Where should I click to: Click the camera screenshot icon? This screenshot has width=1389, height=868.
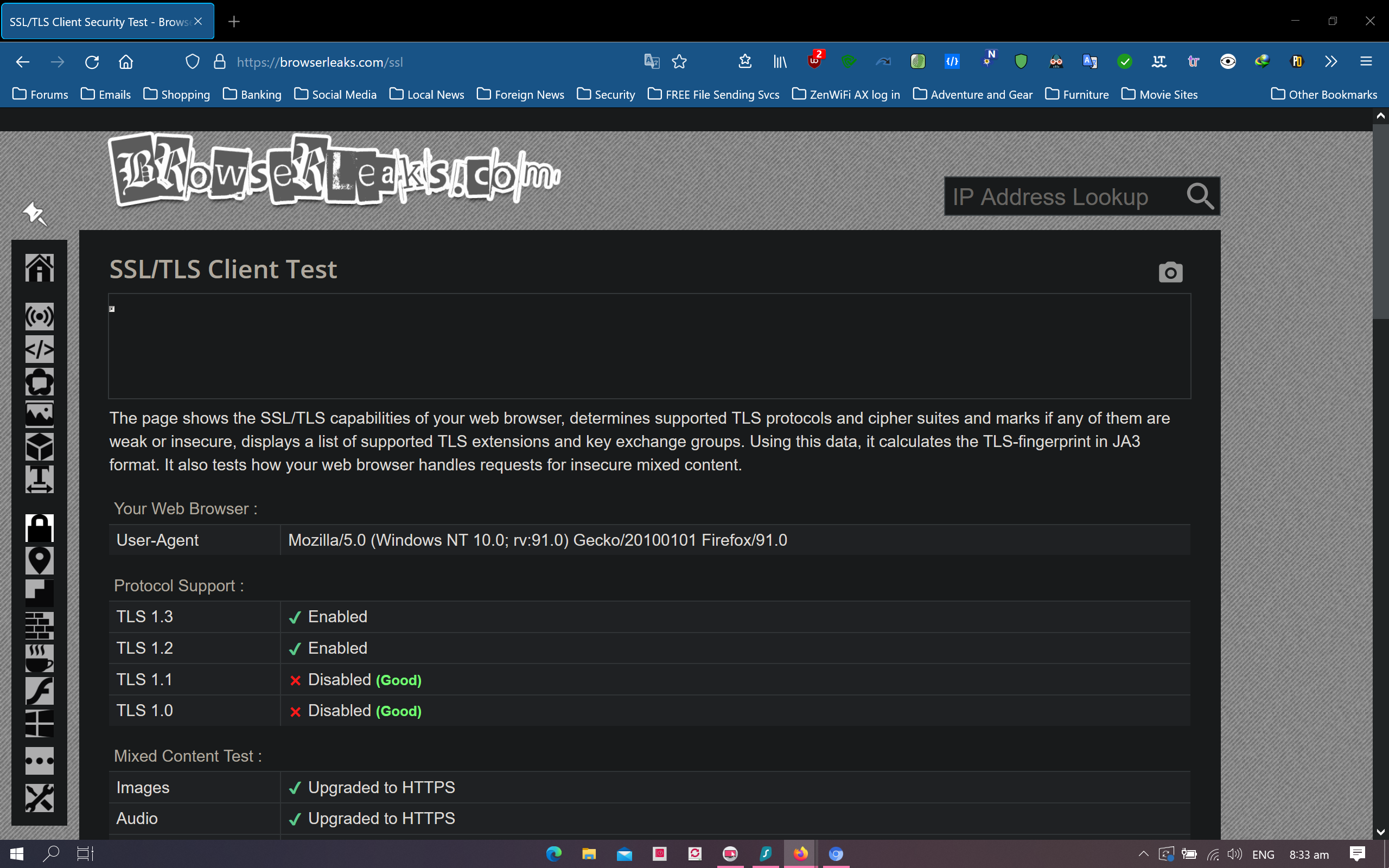(x=1170, y=272)
